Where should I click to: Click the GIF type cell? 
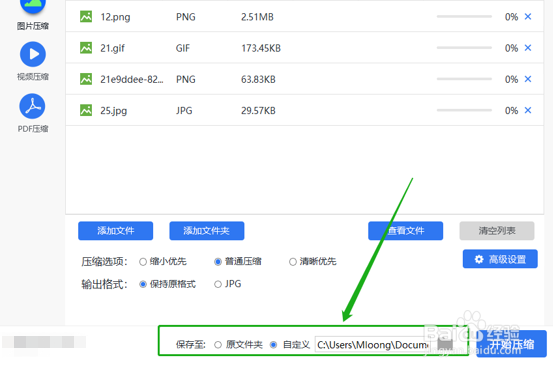coord(183,48)
